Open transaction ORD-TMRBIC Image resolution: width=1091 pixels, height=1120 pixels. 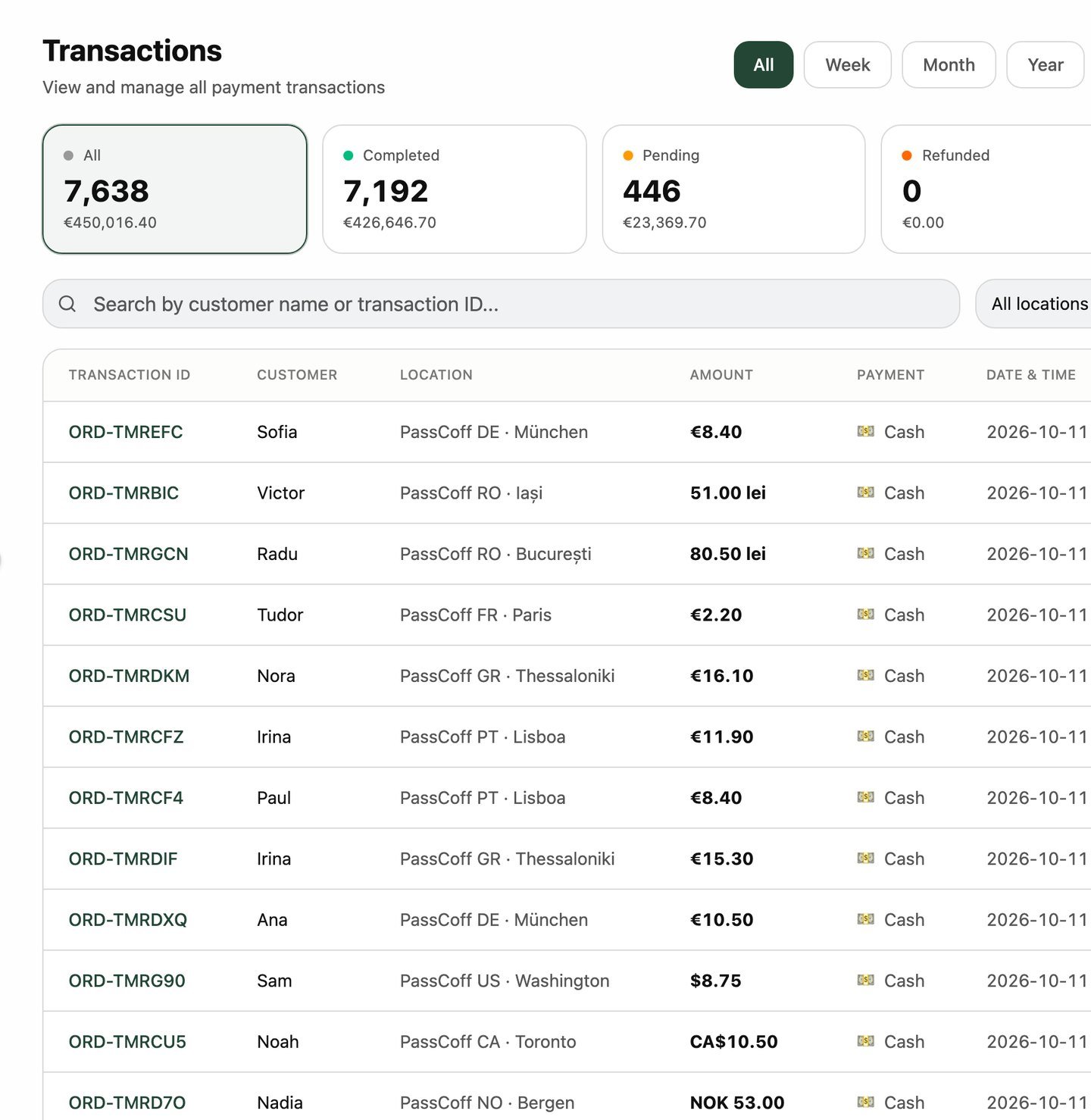(x=123, y=493)
